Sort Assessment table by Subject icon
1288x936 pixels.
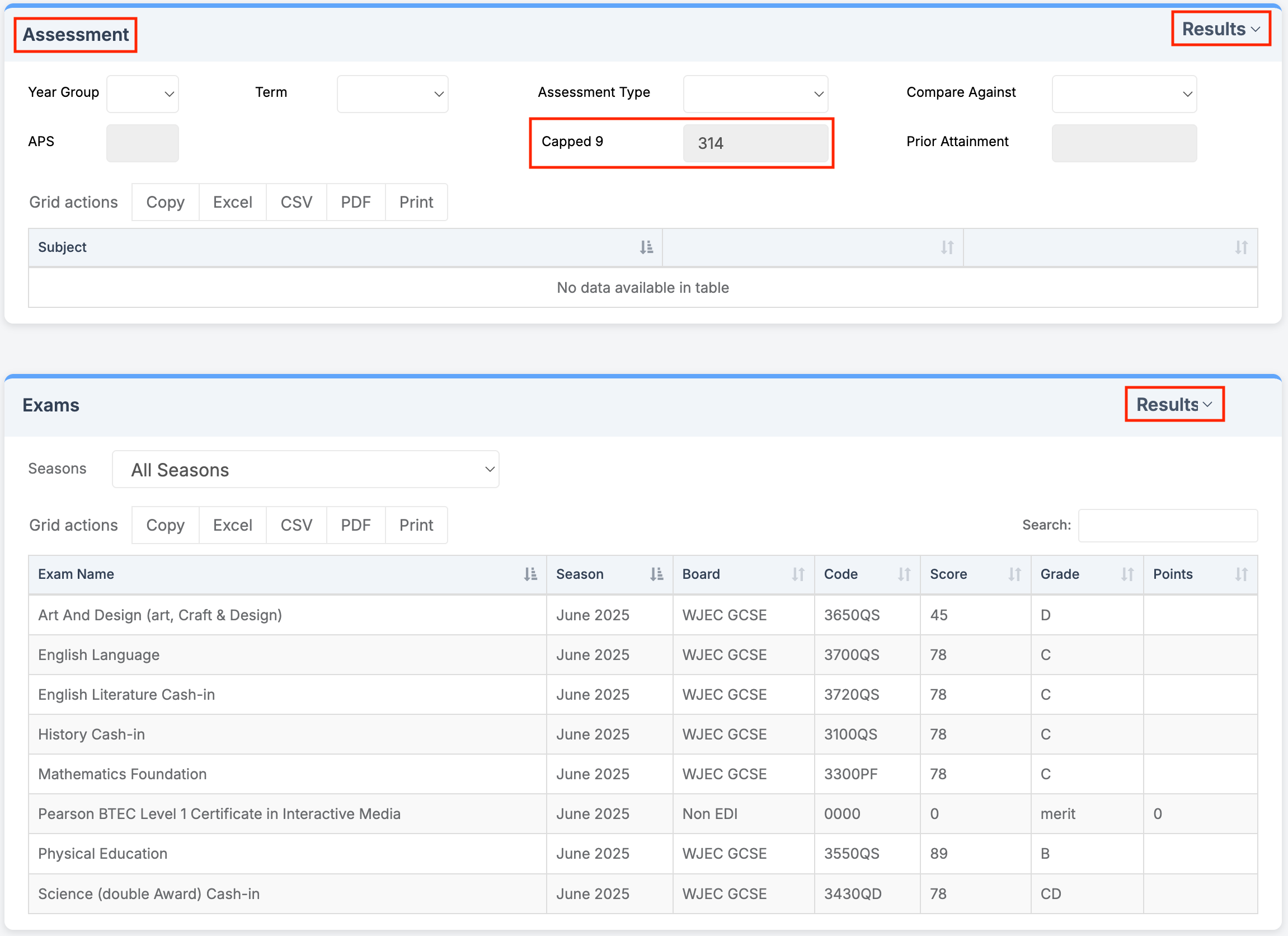(x=646, y=247)
